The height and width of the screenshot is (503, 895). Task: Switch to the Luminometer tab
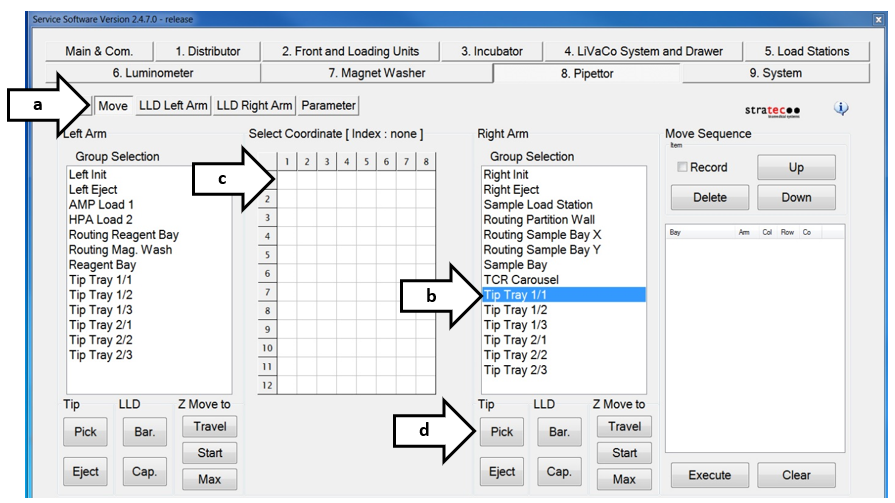click(x=153, y=73)
